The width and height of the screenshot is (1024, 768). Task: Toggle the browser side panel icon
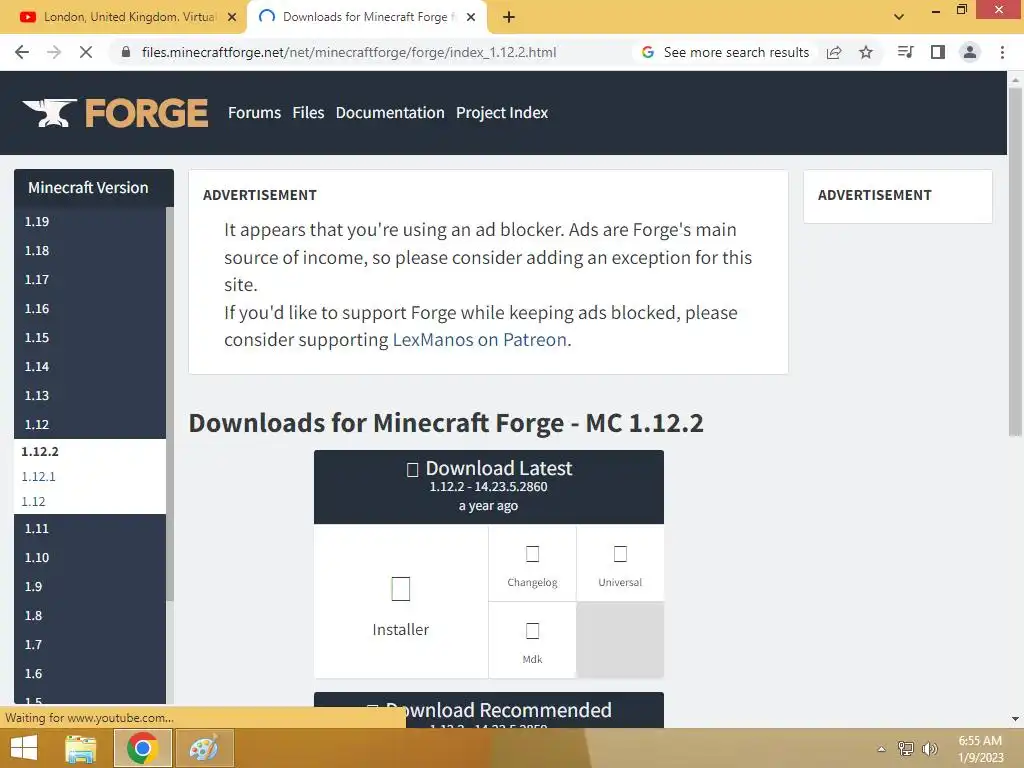click(x=938, y=52)
